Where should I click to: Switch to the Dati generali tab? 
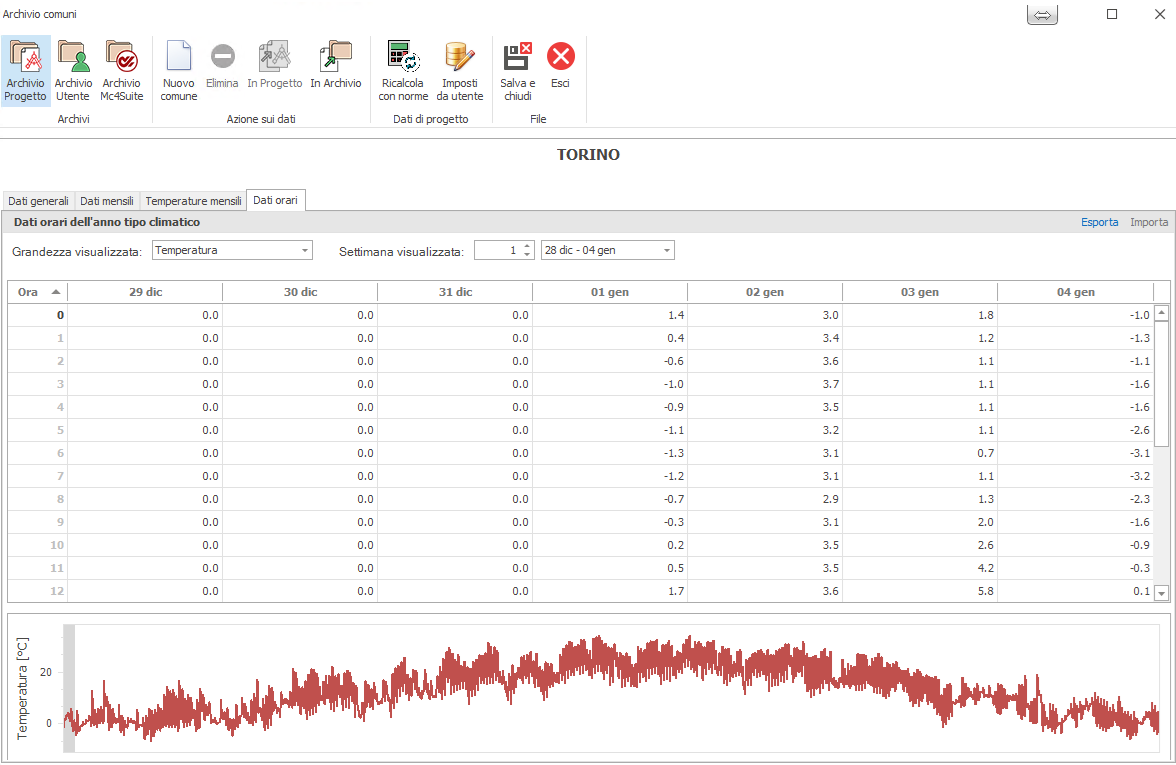pos(38,201)
